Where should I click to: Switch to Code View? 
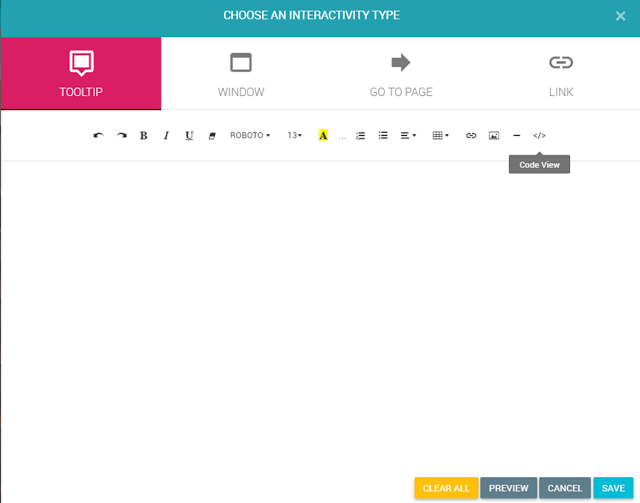pyautogui.click(x=539, y=135)
